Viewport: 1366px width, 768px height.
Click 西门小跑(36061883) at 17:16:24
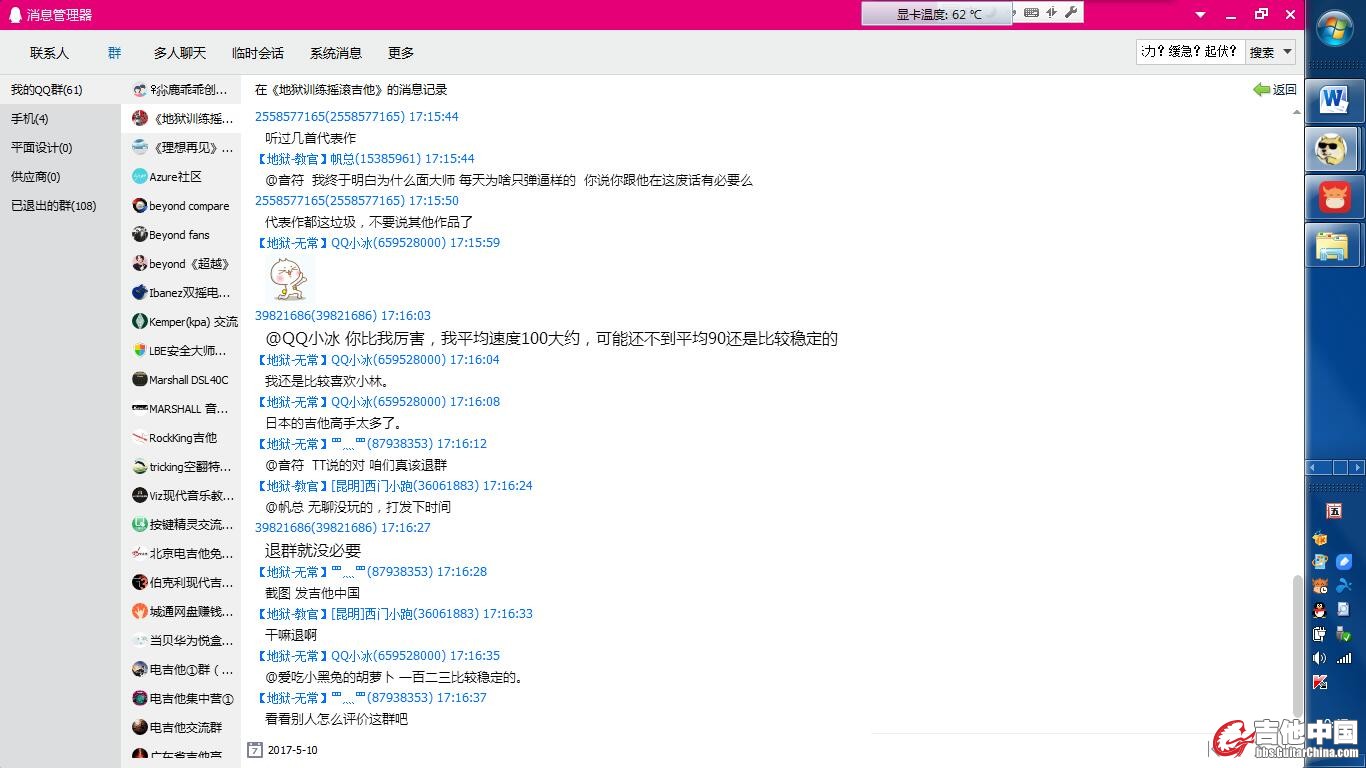(394, 486)
